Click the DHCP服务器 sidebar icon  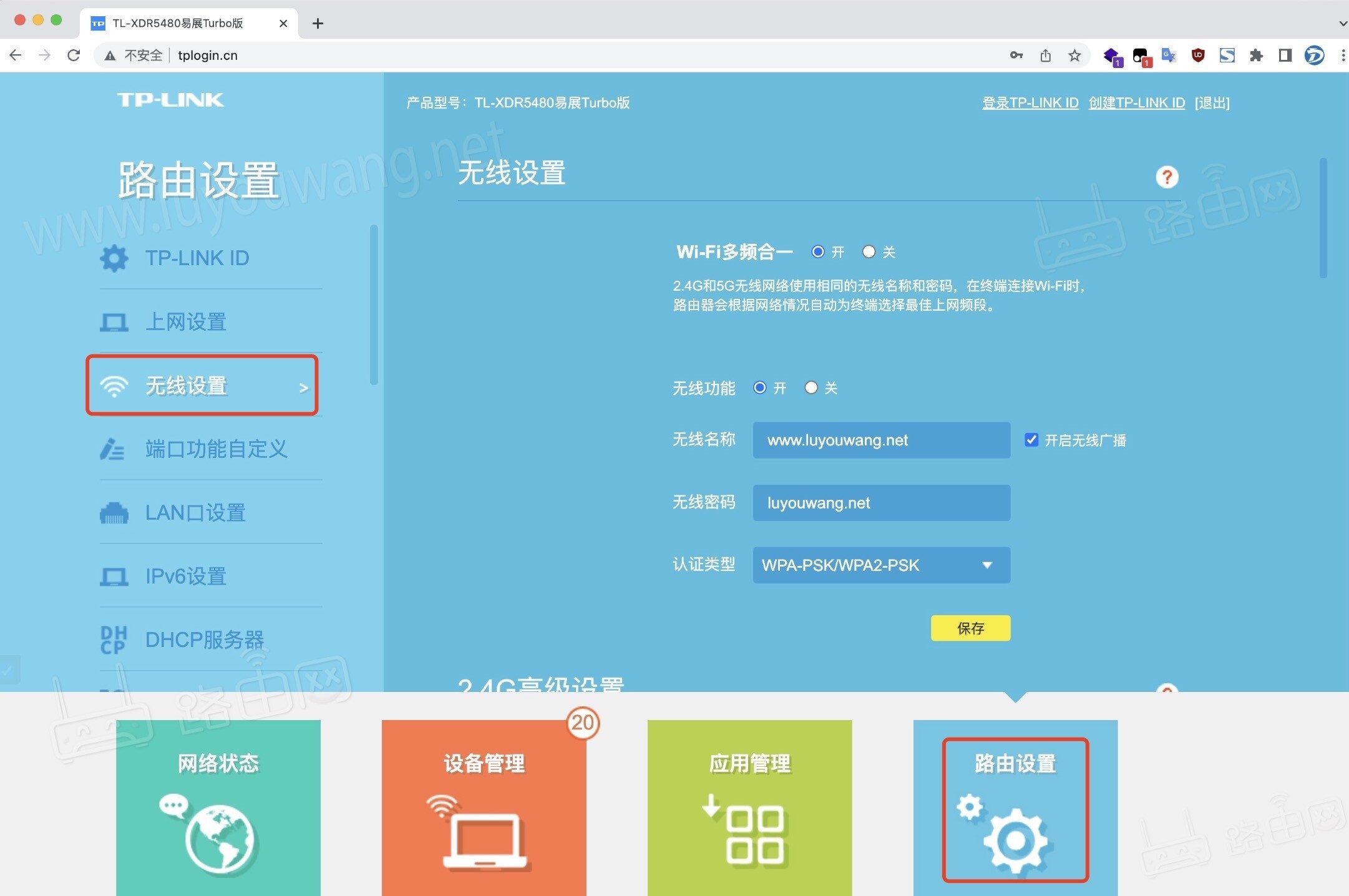click(114, 640)
